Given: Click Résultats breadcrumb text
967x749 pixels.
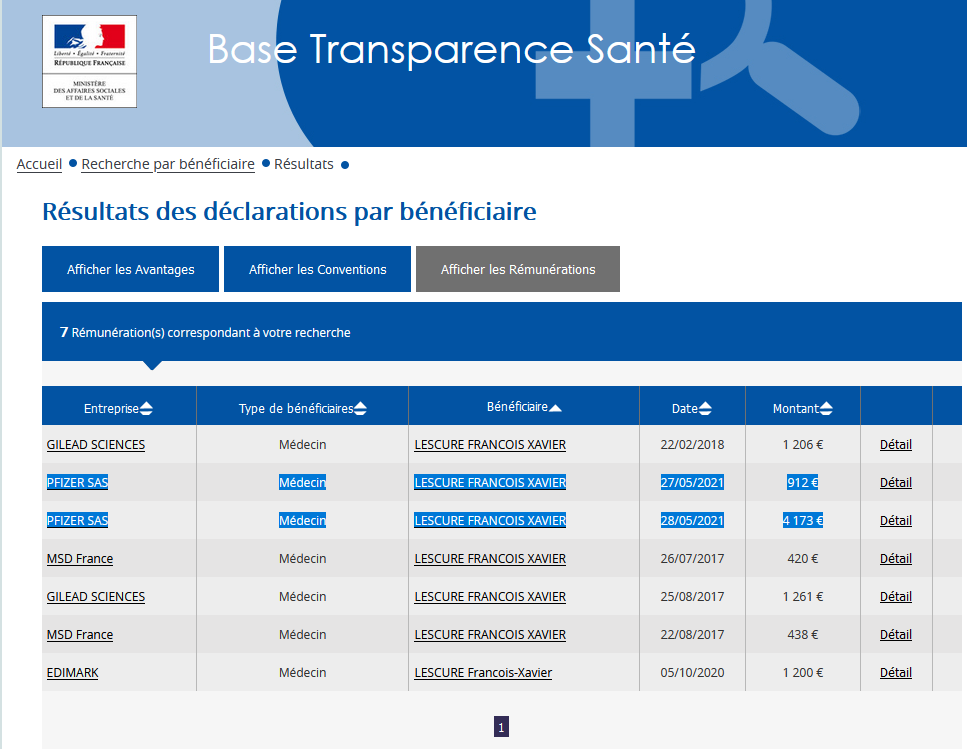Looking at the screenshot, I should pos(303,164).
